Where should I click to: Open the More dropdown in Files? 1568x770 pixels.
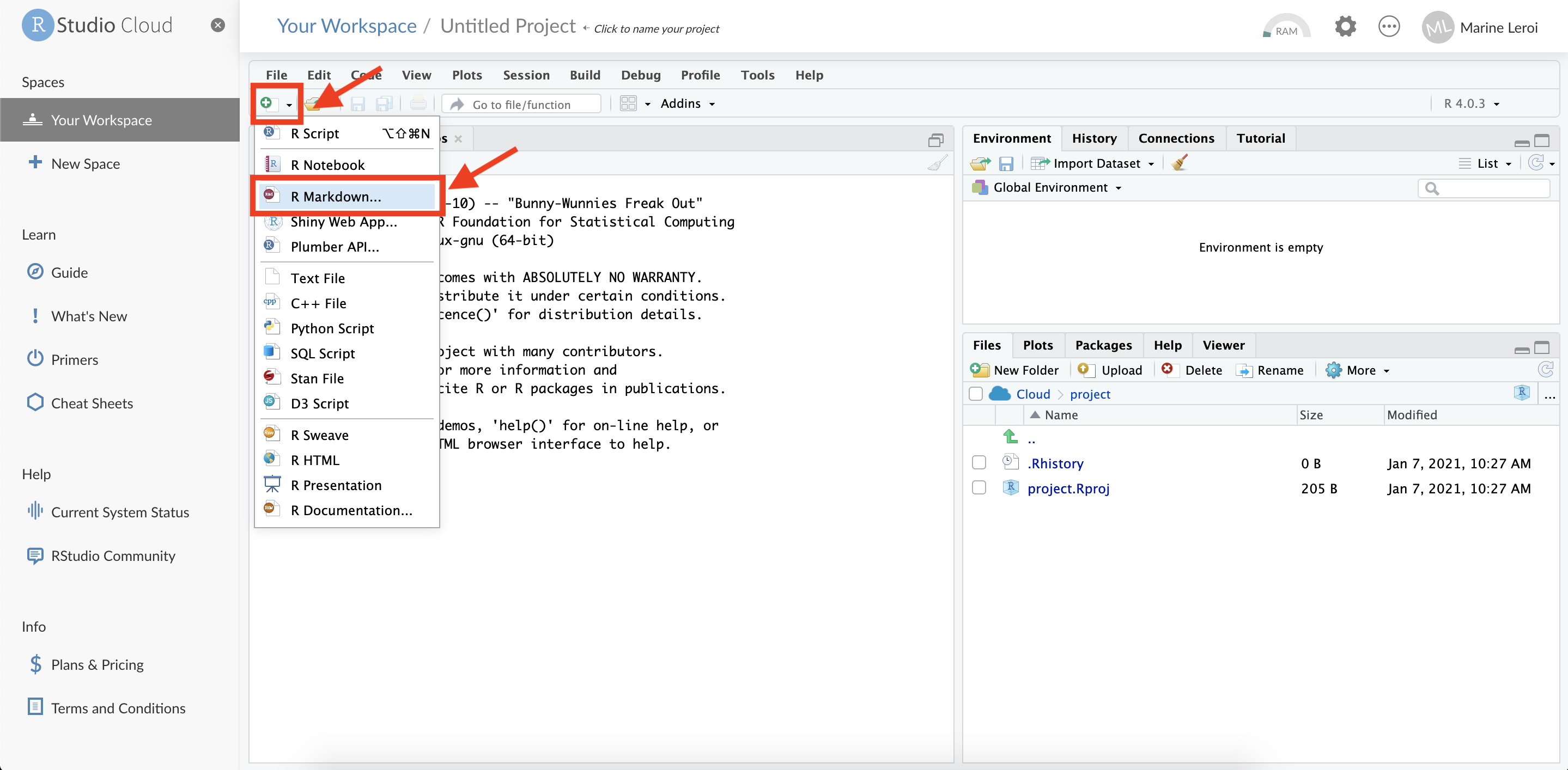click(1358, 370)
